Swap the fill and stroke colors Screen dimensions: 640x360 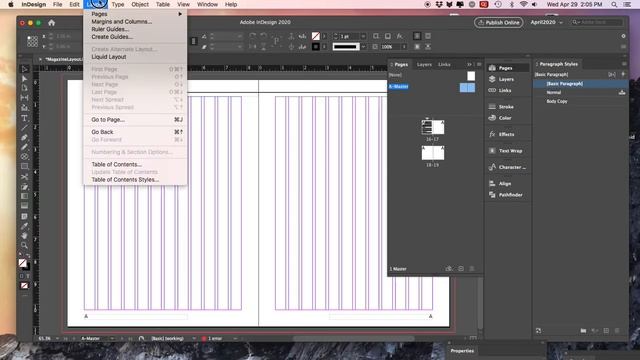pos(28,256)
